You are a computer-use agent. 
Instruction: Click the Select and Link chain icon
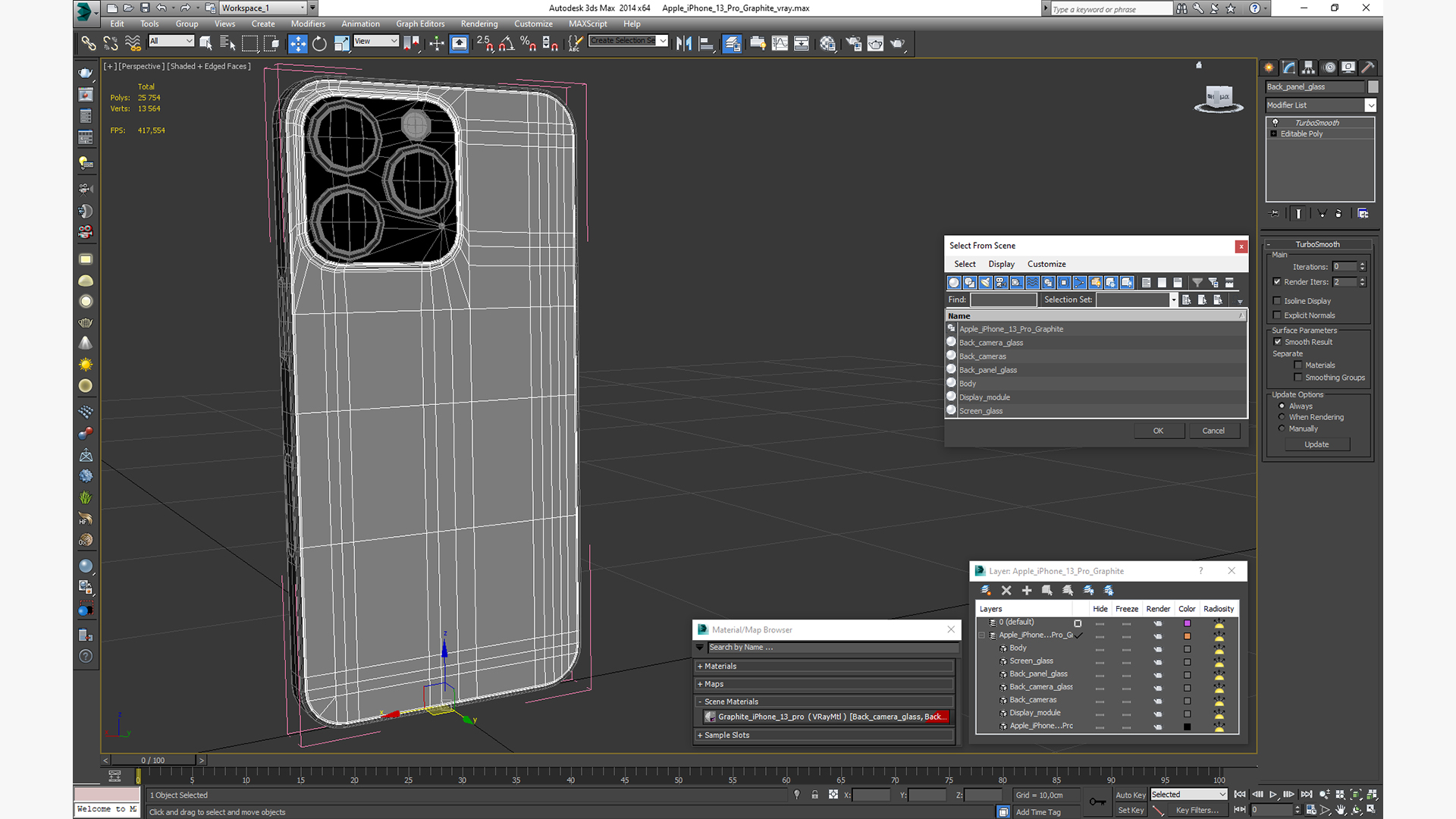point(89,44)
